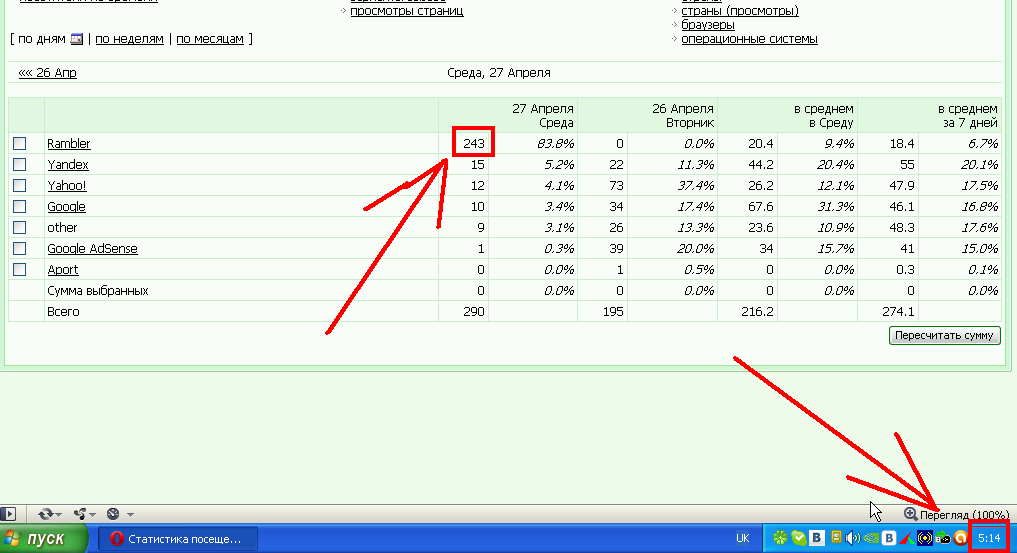Viewport: 1017px width, 553px height.
Task: Click the calendar icon next to по дням
Action: pyautogui.click(x=77, y=39)
